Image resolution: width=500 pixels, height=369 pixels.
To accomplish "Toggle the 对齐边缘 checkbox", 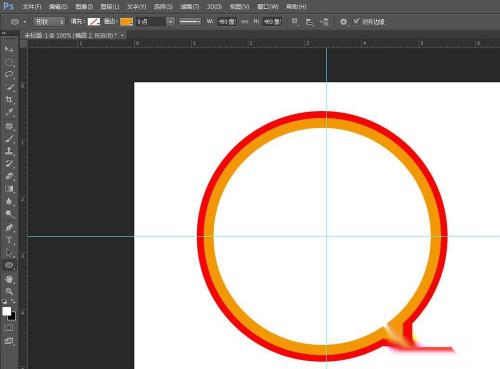I will (356, 21).
